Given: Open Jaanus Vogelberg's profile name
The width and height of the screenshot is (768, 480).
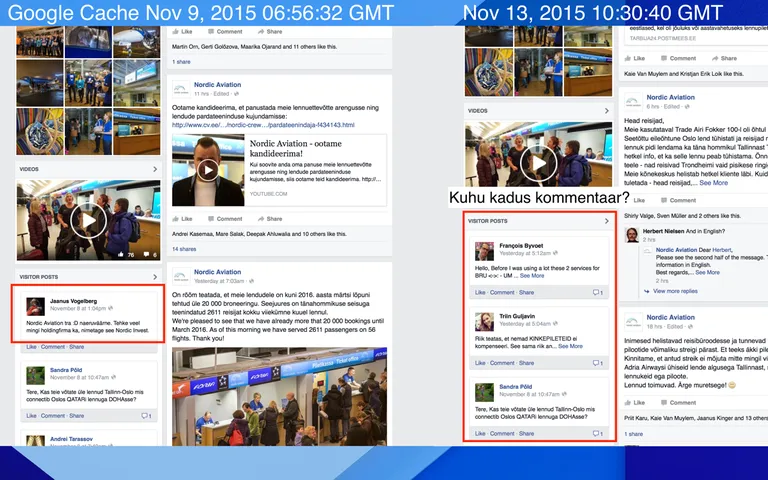Looking at the screenshot, I should tap(73, 301).
